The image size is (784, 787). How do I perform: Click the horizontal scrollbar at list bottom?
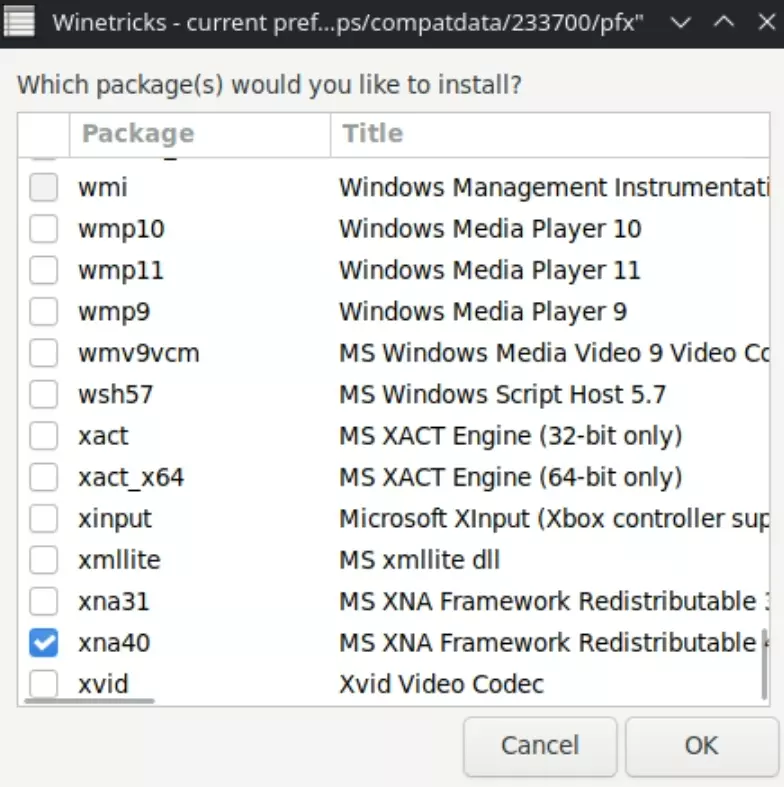tap(89, 701)
